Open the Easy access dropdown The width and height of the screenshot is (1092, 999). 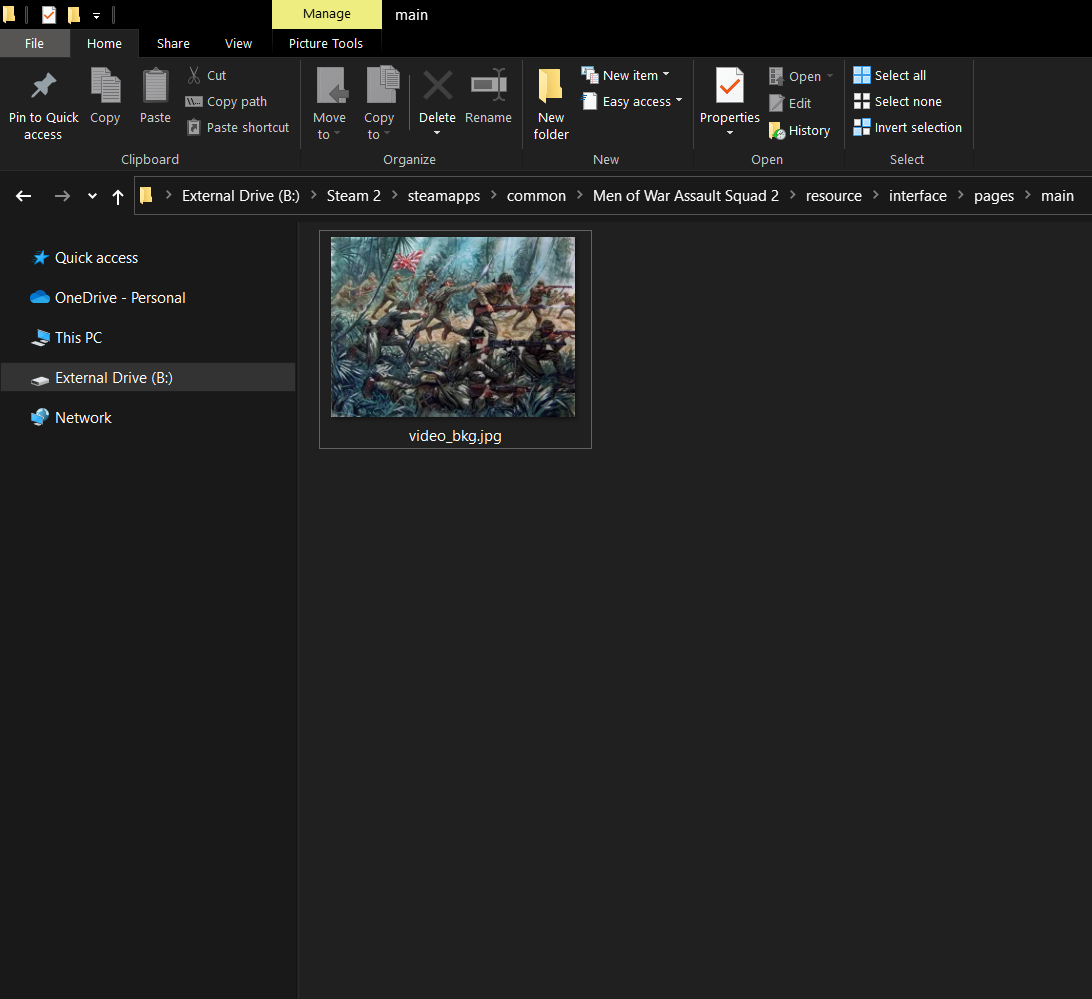(x=632, y=102)
